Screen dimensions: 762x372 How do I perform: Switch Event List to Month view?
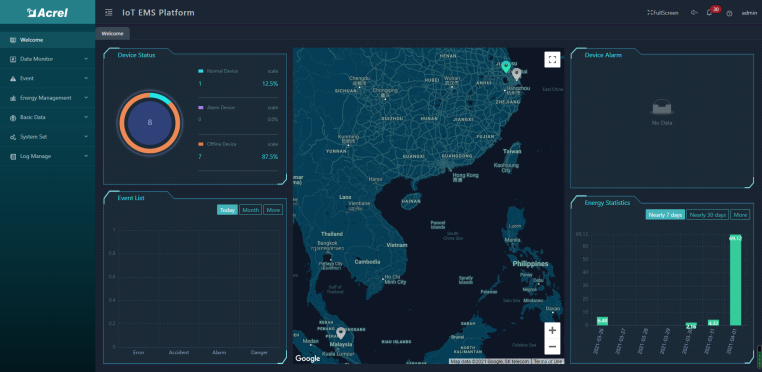coord(250,210)
